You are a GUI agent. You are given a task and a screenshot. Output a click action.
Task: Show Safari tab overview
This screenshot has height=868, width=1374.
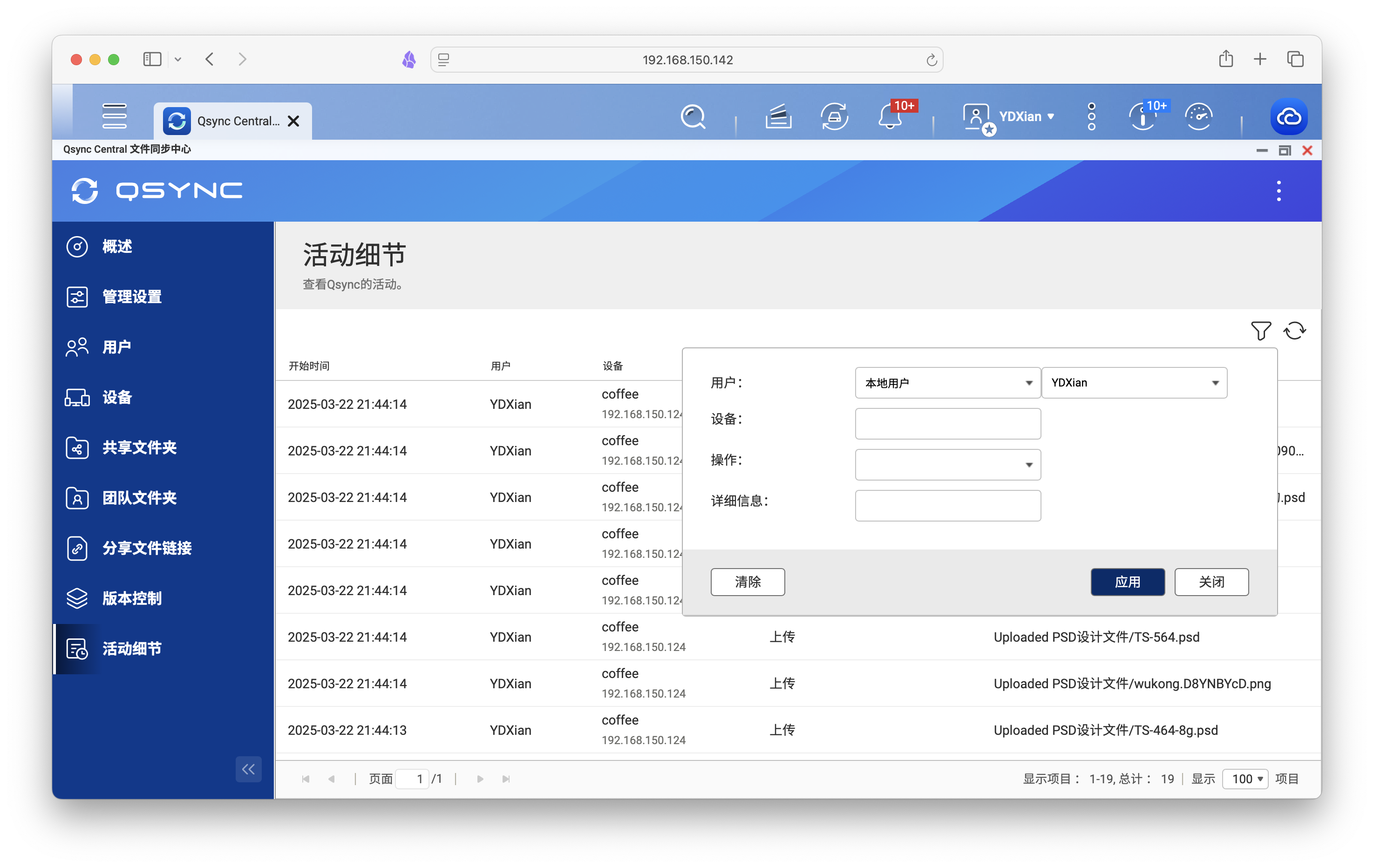1295,59
